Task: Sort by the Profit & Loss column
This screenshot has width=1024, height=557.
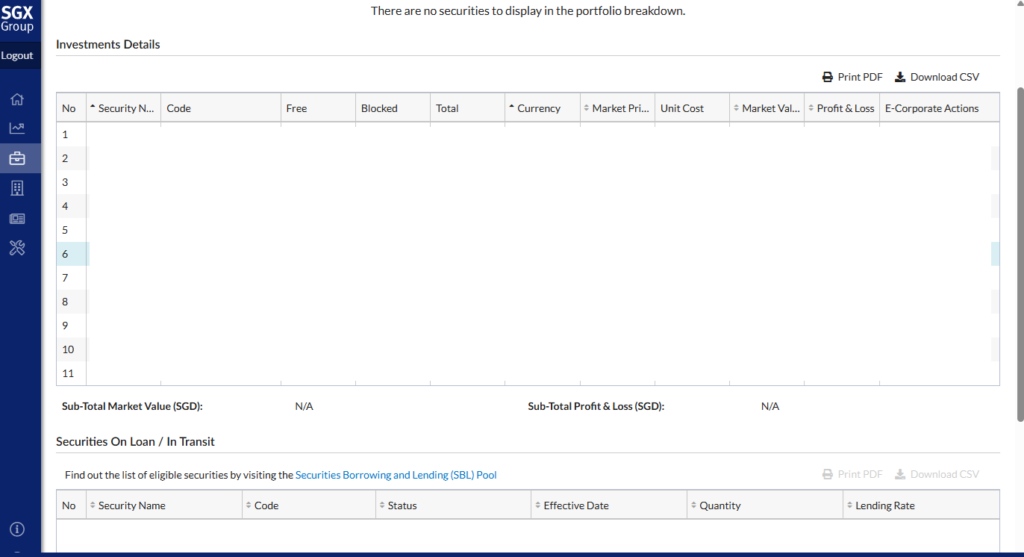Action: tap(842, 108)
